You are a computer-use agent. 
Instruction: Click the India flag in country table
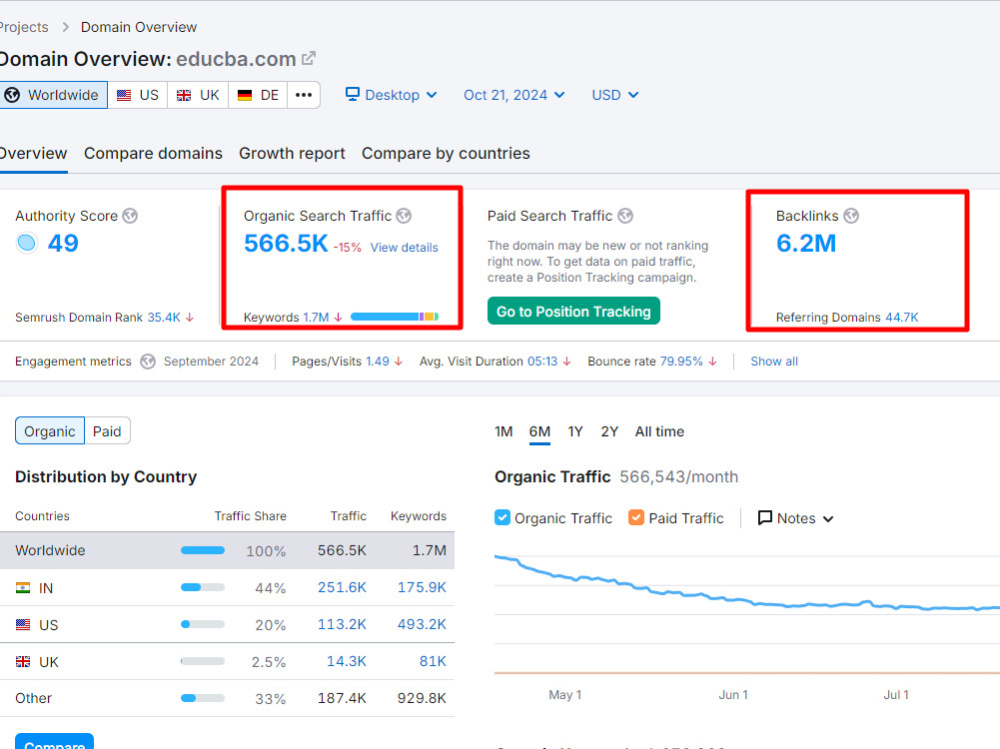[23, 588]
